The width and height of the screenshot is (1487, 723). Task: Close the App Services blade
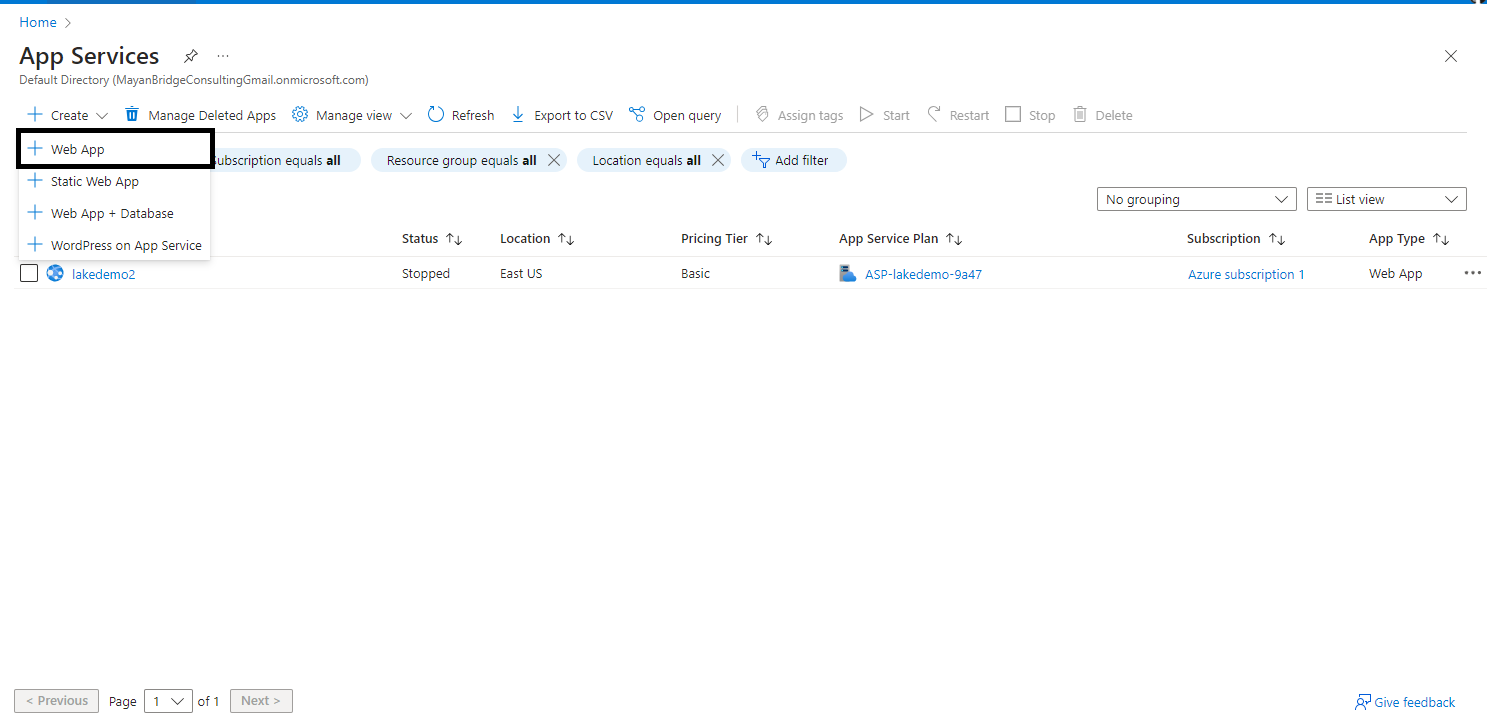click(x=1451, y=56)
